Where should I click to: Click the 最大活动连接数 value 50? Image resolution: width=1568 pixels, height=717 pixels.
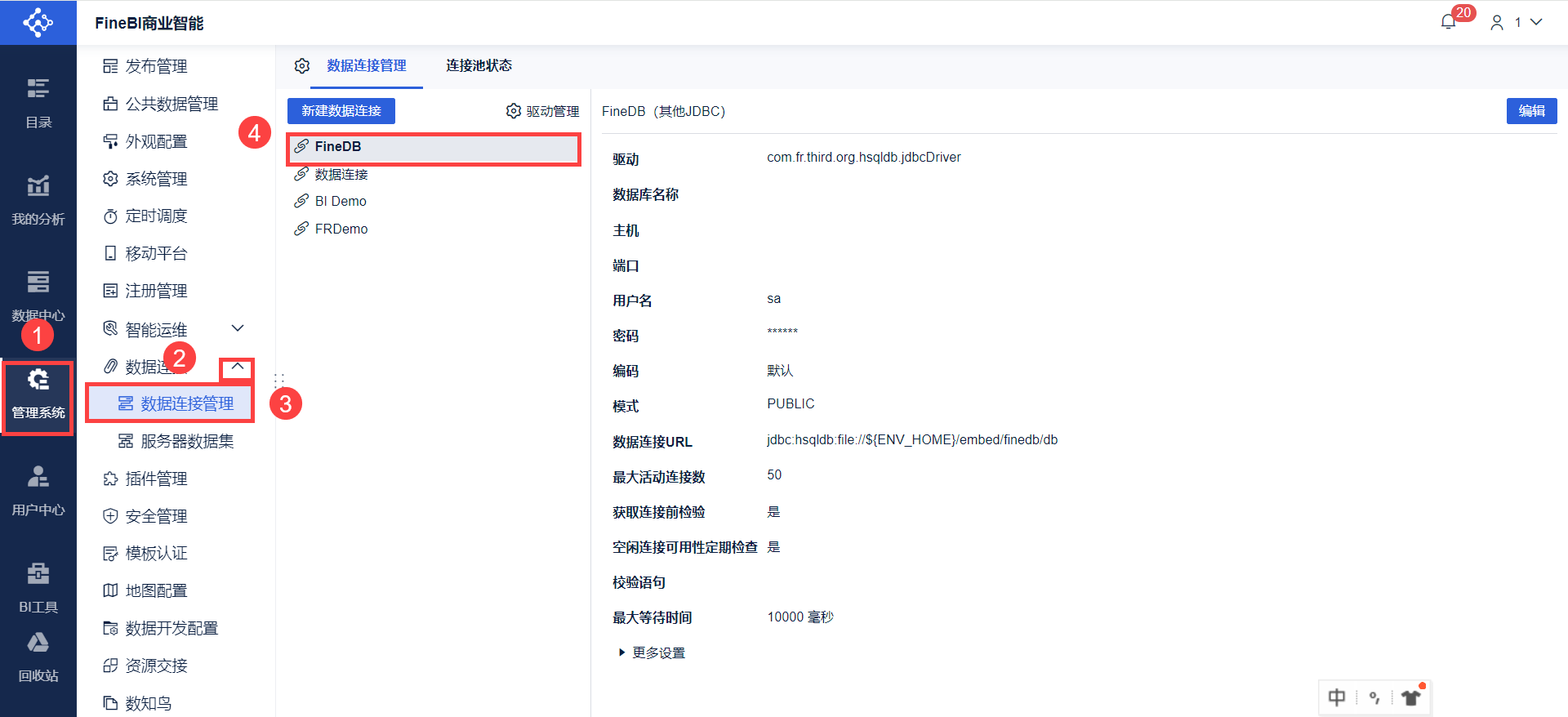pyautogui.click(x=774, y=474)
